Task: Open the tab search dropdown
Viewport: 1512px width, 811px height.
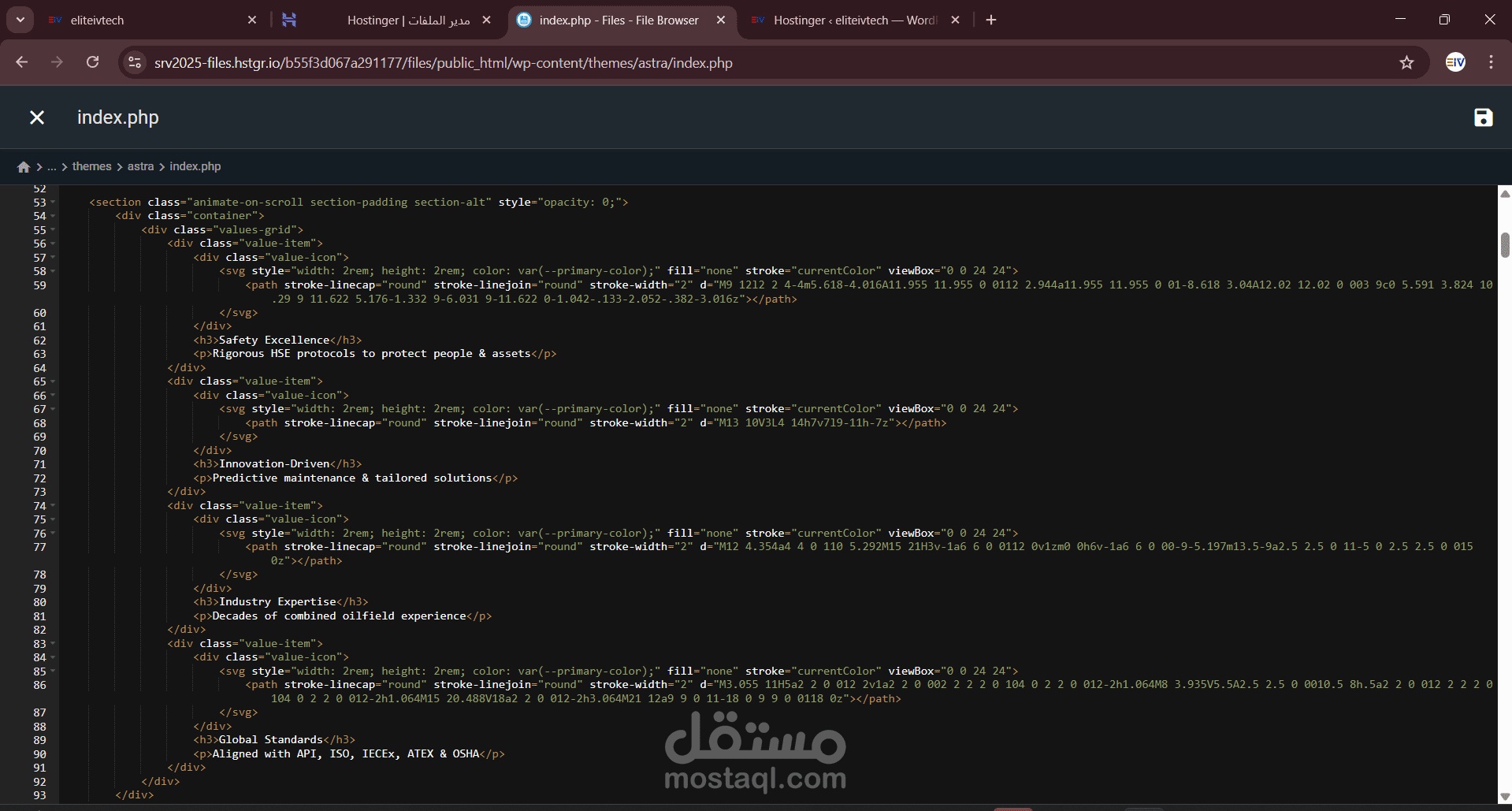Action: [20, 20]
